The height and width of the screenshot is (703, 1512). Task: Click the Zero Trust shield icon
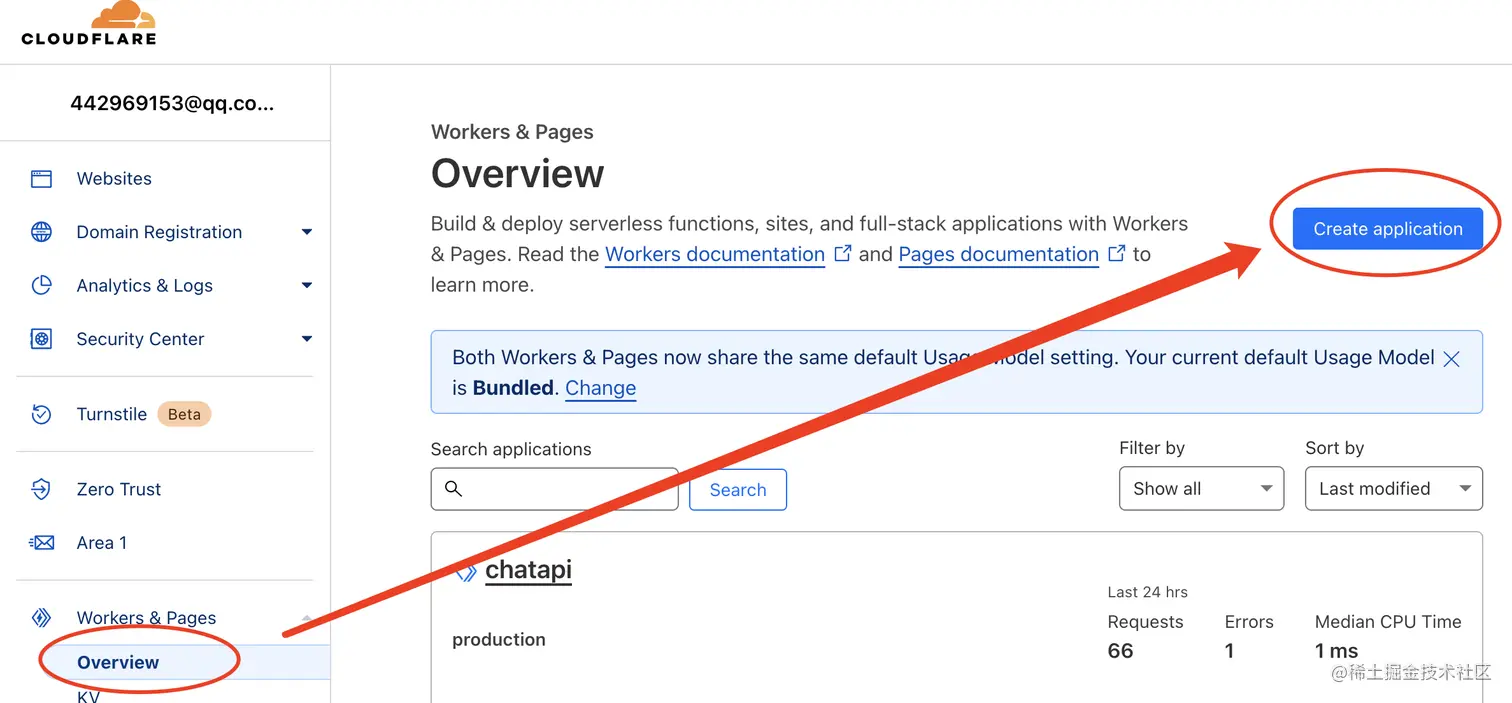[x=41, y=489]
